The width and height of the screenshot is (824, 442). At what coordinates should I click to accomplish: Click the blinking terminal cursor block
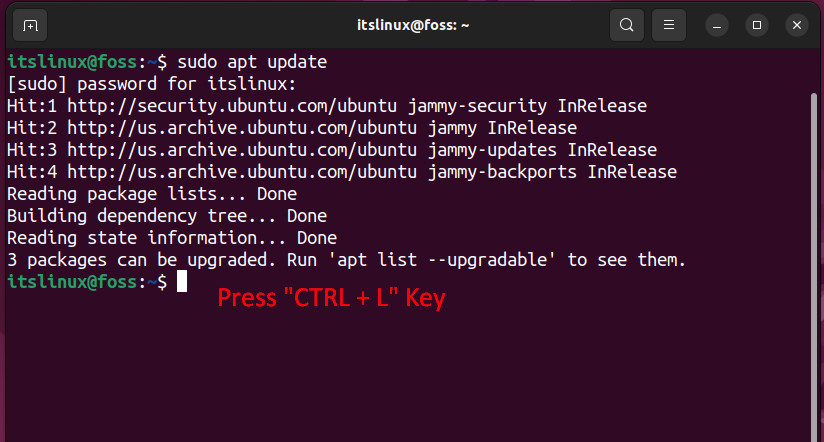pos(182,282)
